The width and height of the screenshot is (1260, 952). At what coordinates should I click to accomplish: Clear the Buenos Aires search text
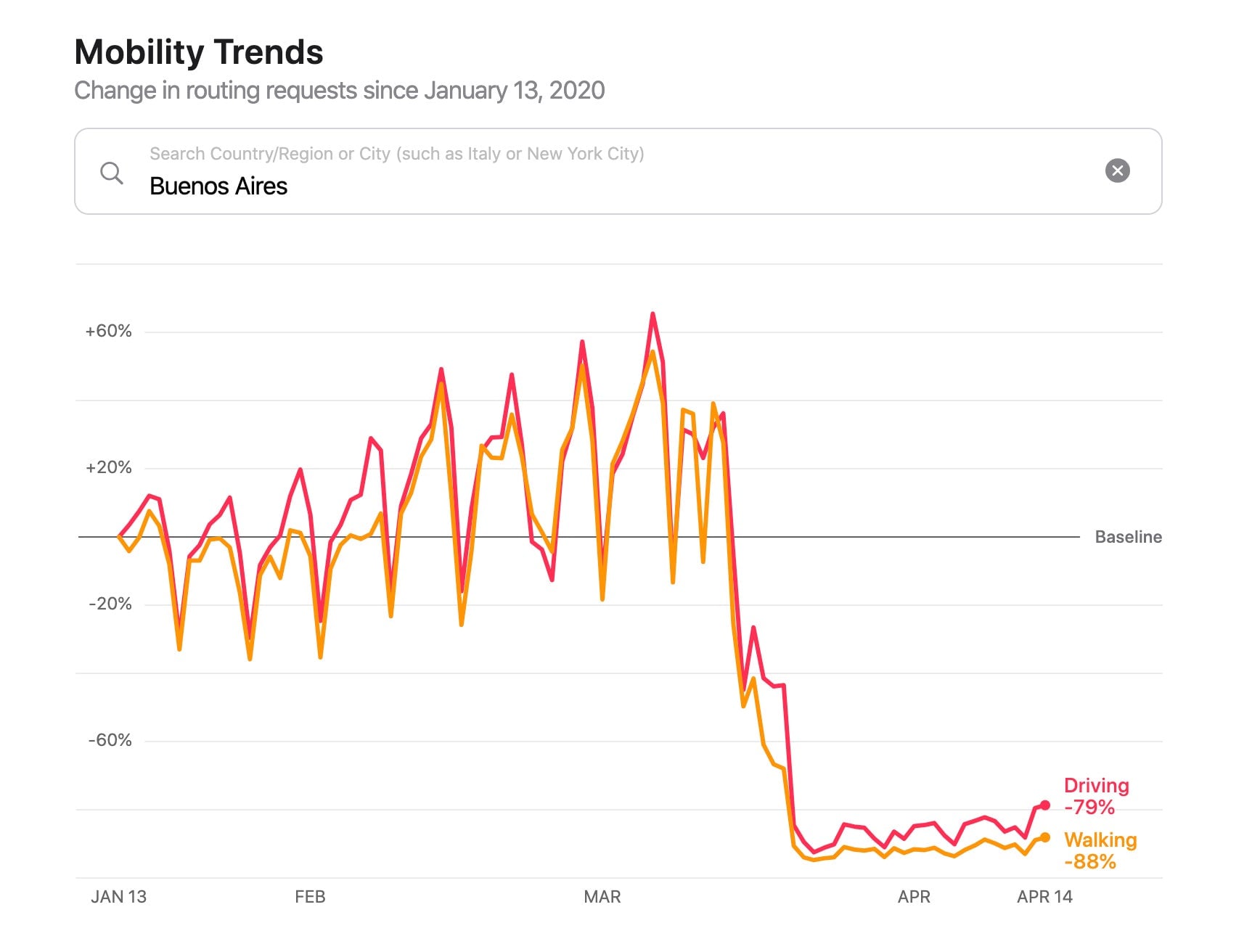(x=1117, y=171)
